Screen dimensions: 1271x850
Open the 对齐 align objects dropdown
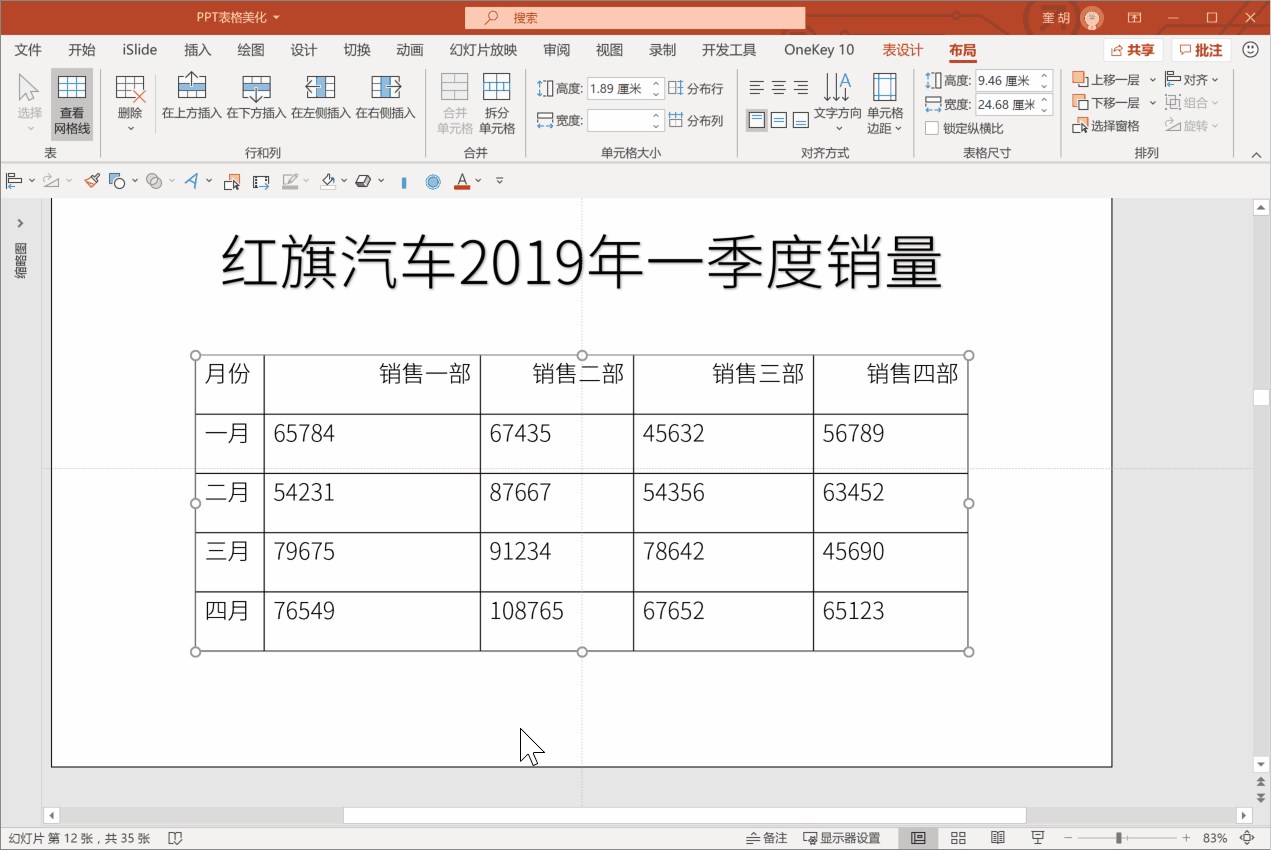(1192, 79)
